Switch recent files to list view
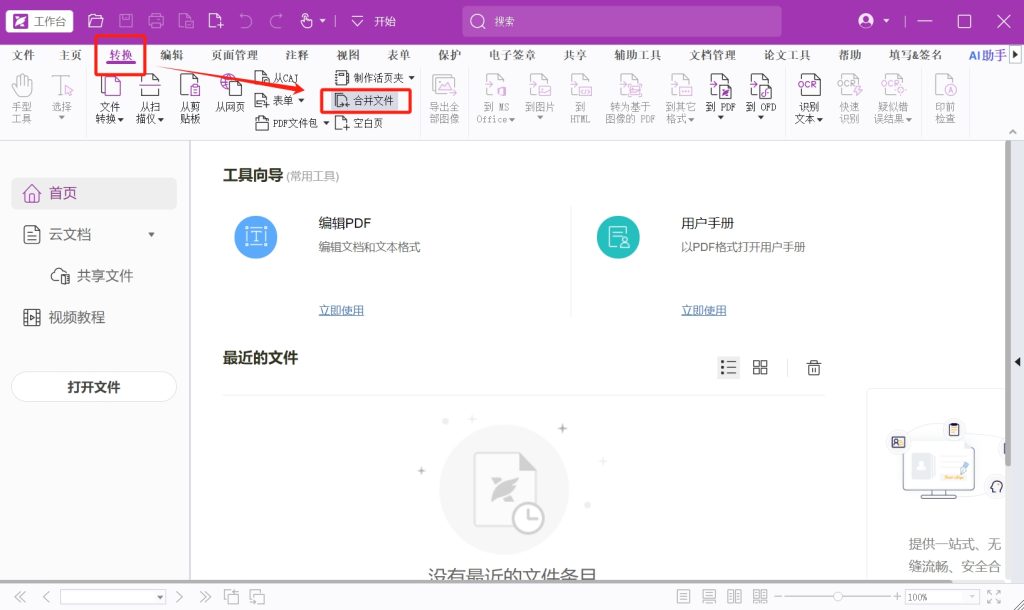Screen dimensions: 1024x610 coord(729,368)
